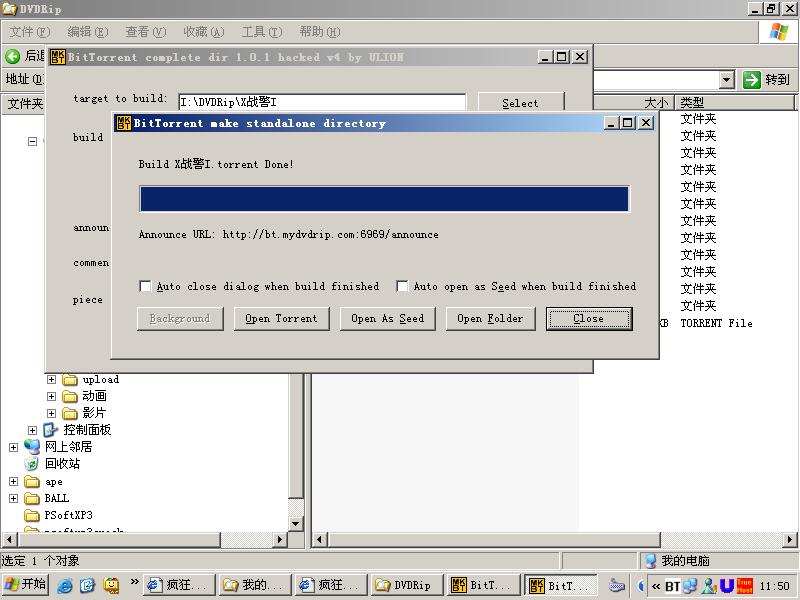Image resolution: width=800 pixels, height=600 pixels.
Task: Click the 回收站 recycle bin icon
Action: [32, 464]
